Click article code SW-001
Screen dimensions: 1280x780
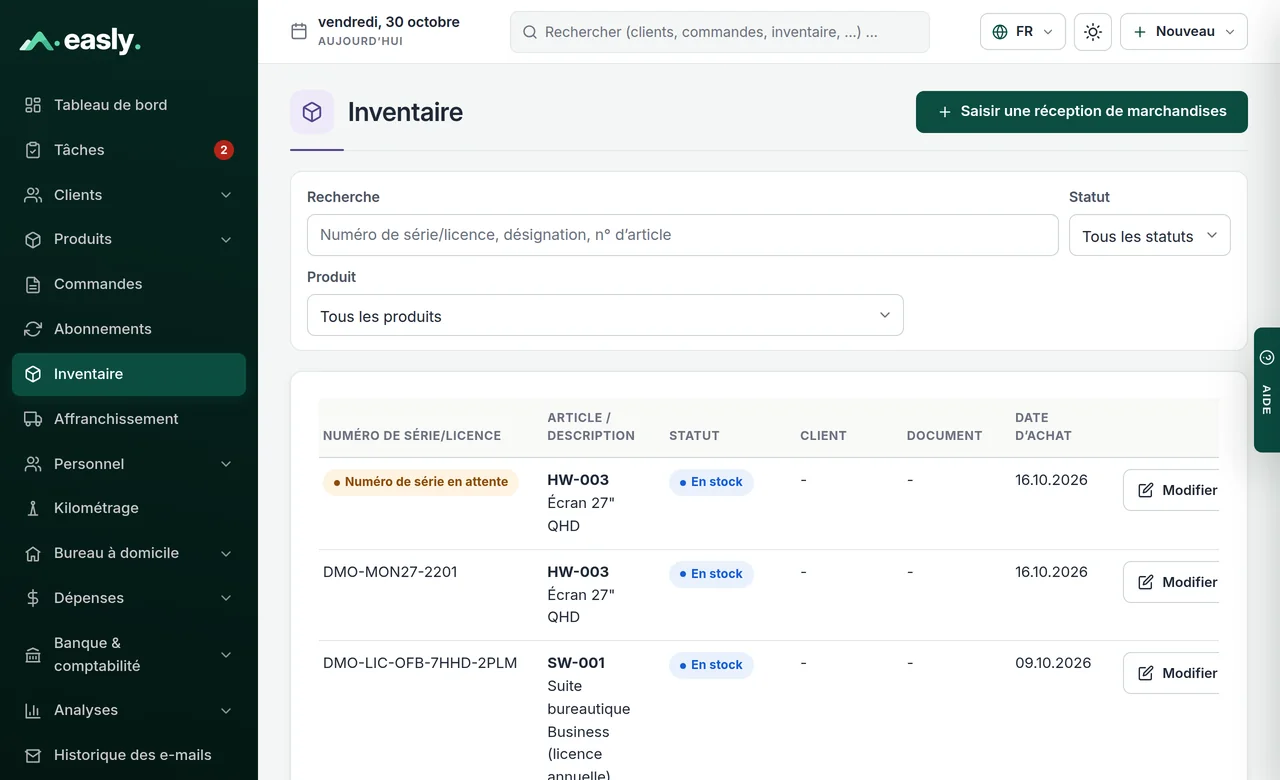point(578,663)
